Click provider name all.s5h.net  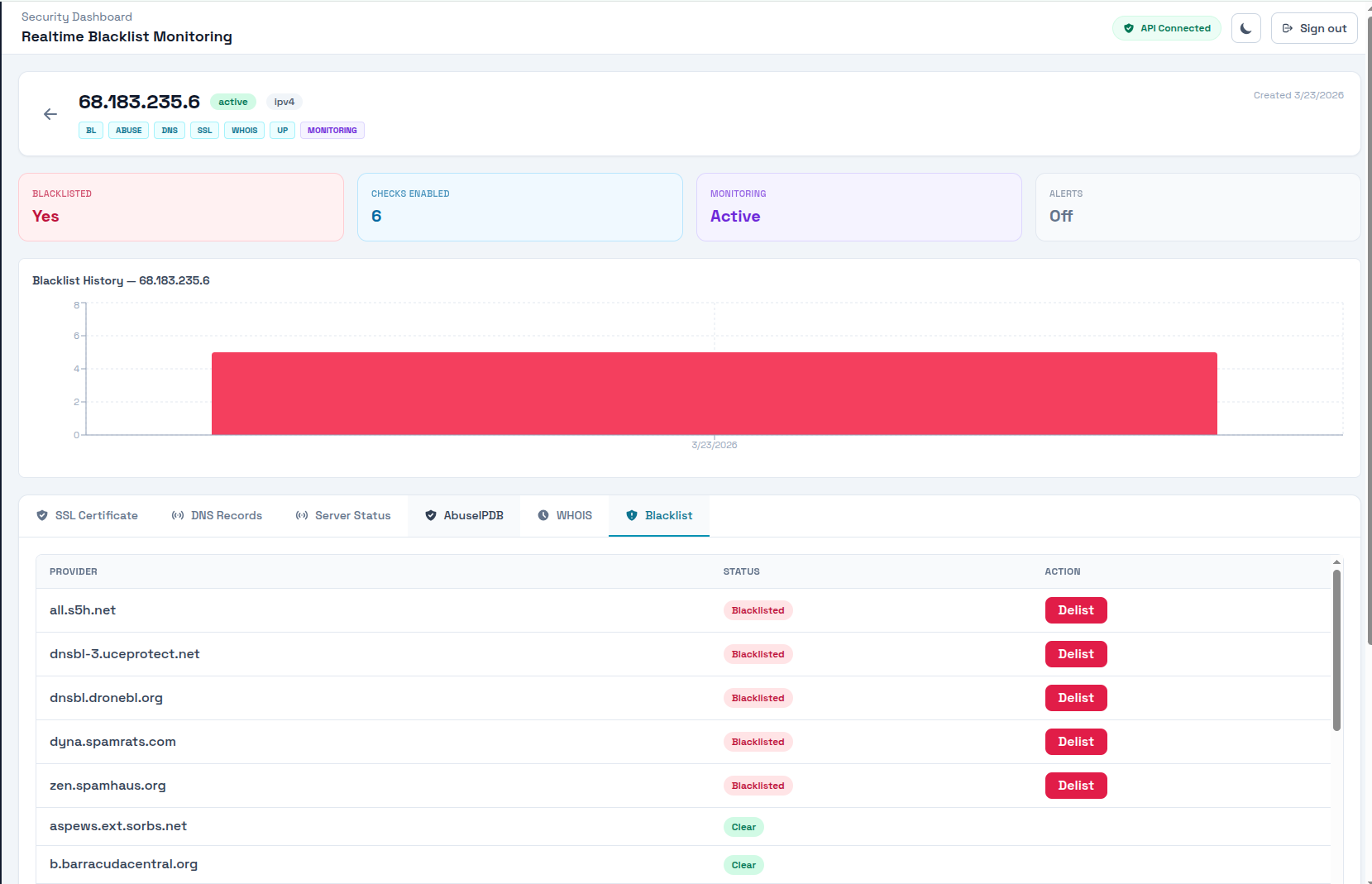tap(83, 610)
